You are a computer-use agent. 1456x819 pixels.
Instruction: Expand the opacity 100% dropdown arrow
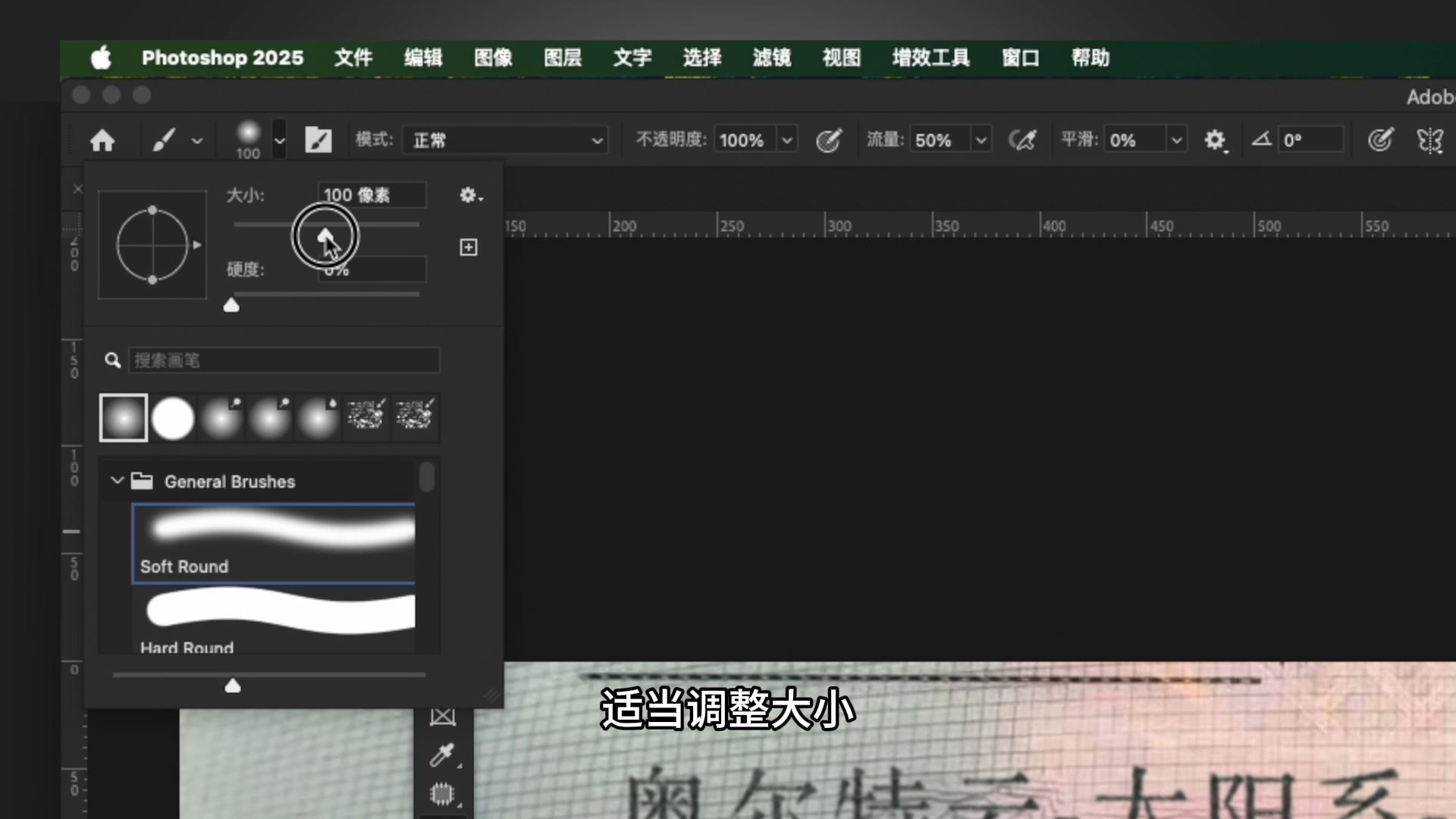click(x=787, y=140)
